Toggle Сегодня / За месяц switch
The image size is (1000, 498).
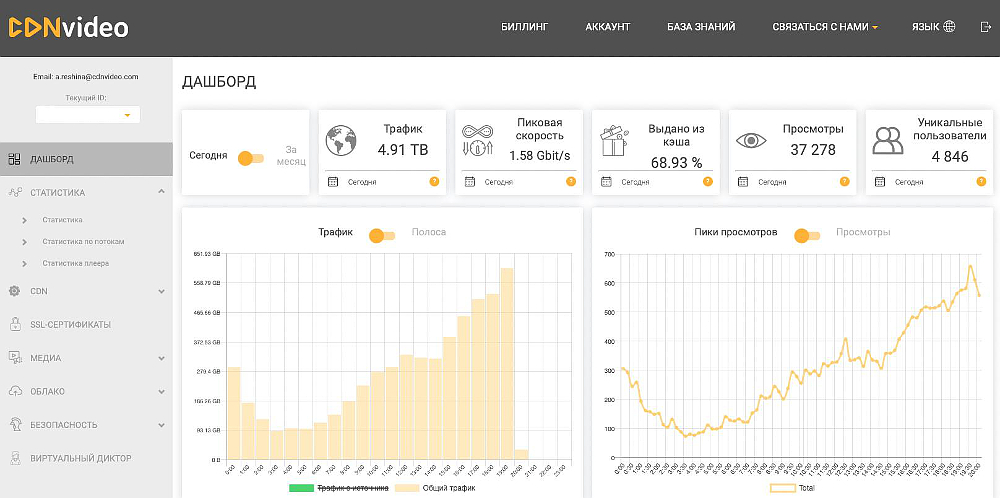click(251, 157)
